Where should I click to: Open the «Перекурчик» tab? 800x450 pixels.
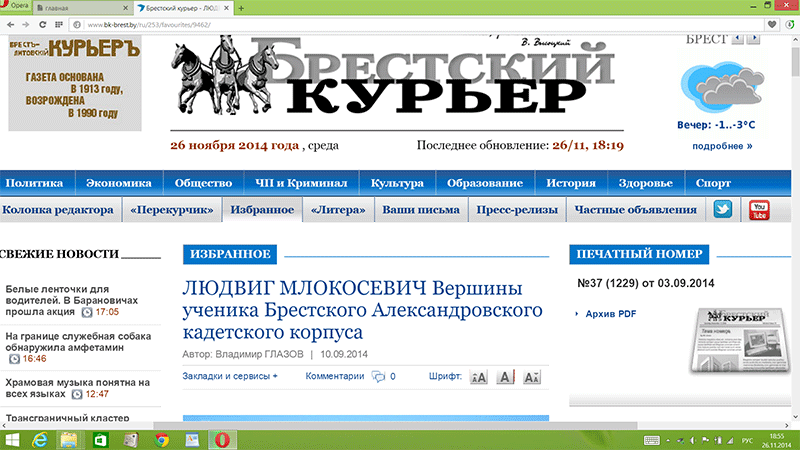pyautogui.click(x=172, y=210)
